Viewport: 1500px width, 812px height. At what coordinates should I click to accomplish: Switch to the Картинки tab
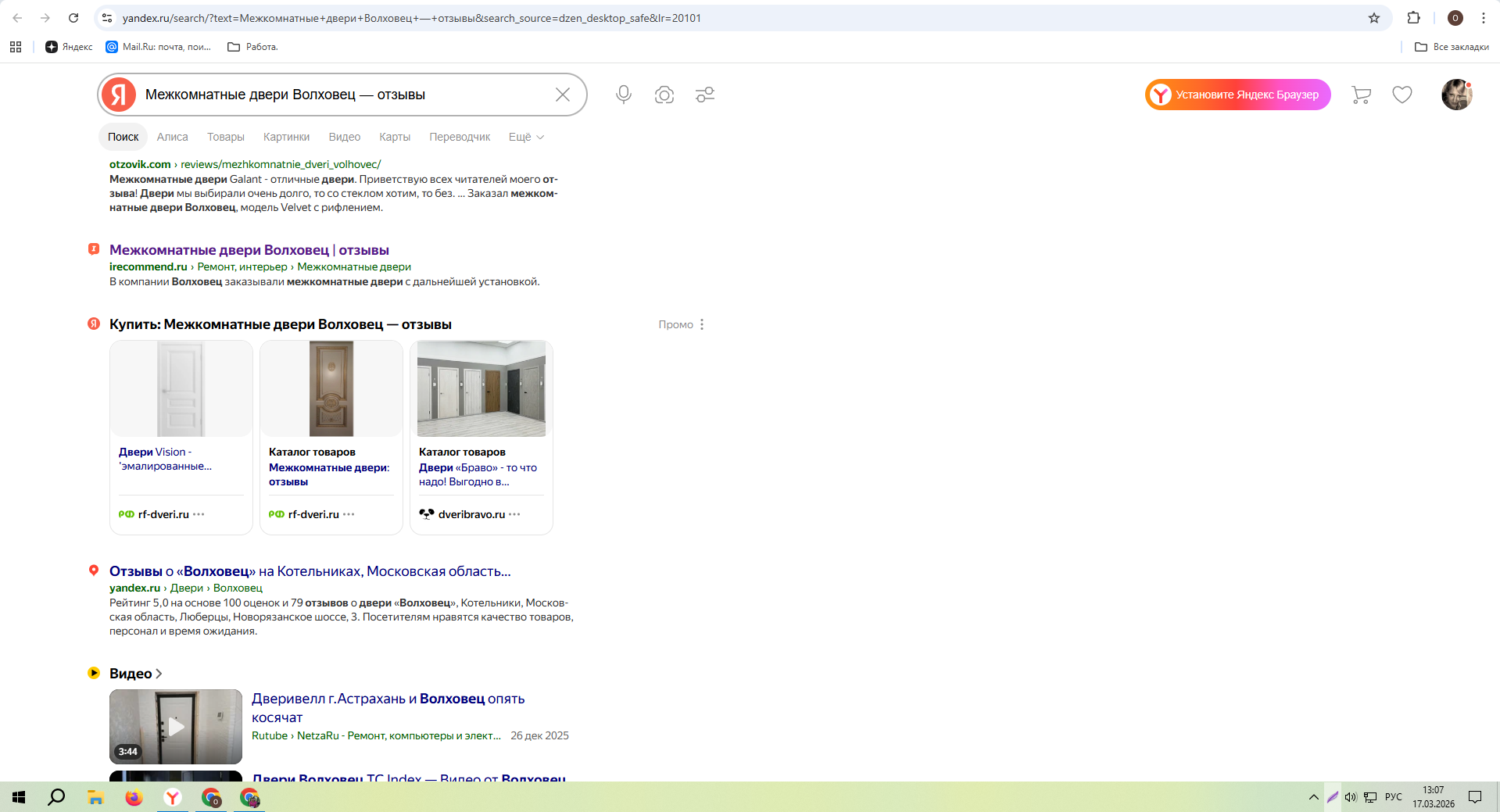(x=287, y=137)
